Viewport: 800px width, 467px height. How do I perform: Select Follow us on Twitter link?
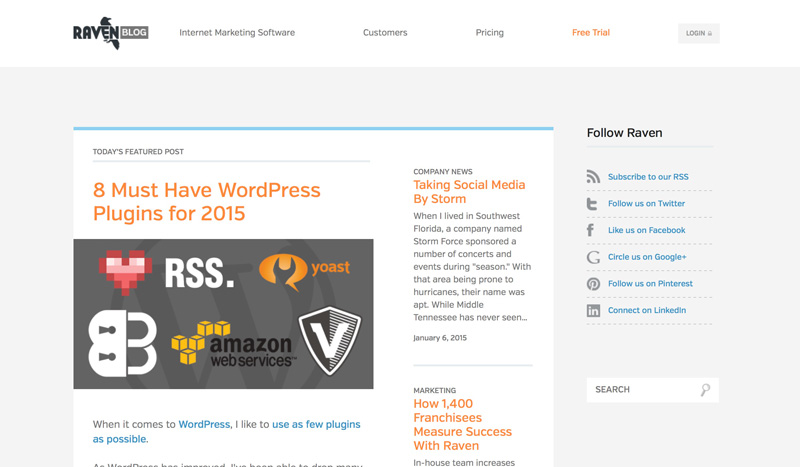point(646,204)
